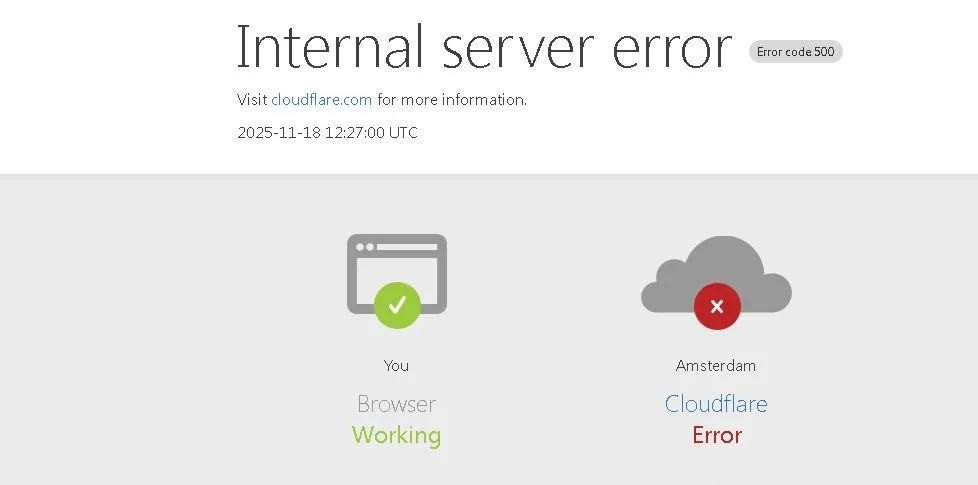The image size is (978, 485).
Task: Click the green "Working" status text
Action: 396,435
